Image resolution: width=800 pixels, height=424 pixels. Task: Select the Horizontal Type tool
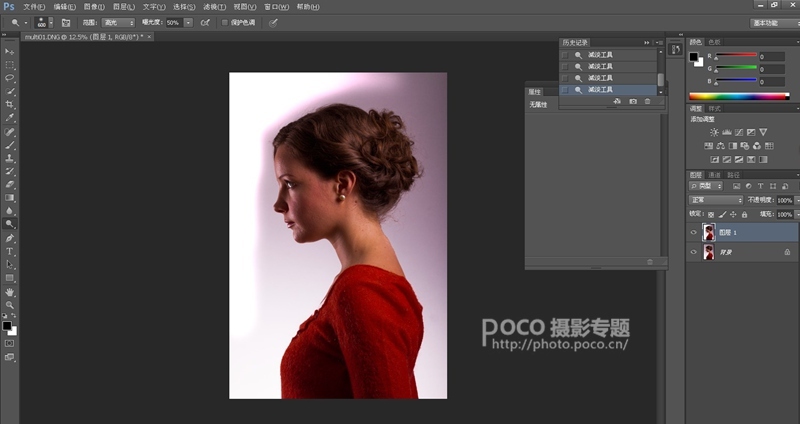tap(10, 251)
